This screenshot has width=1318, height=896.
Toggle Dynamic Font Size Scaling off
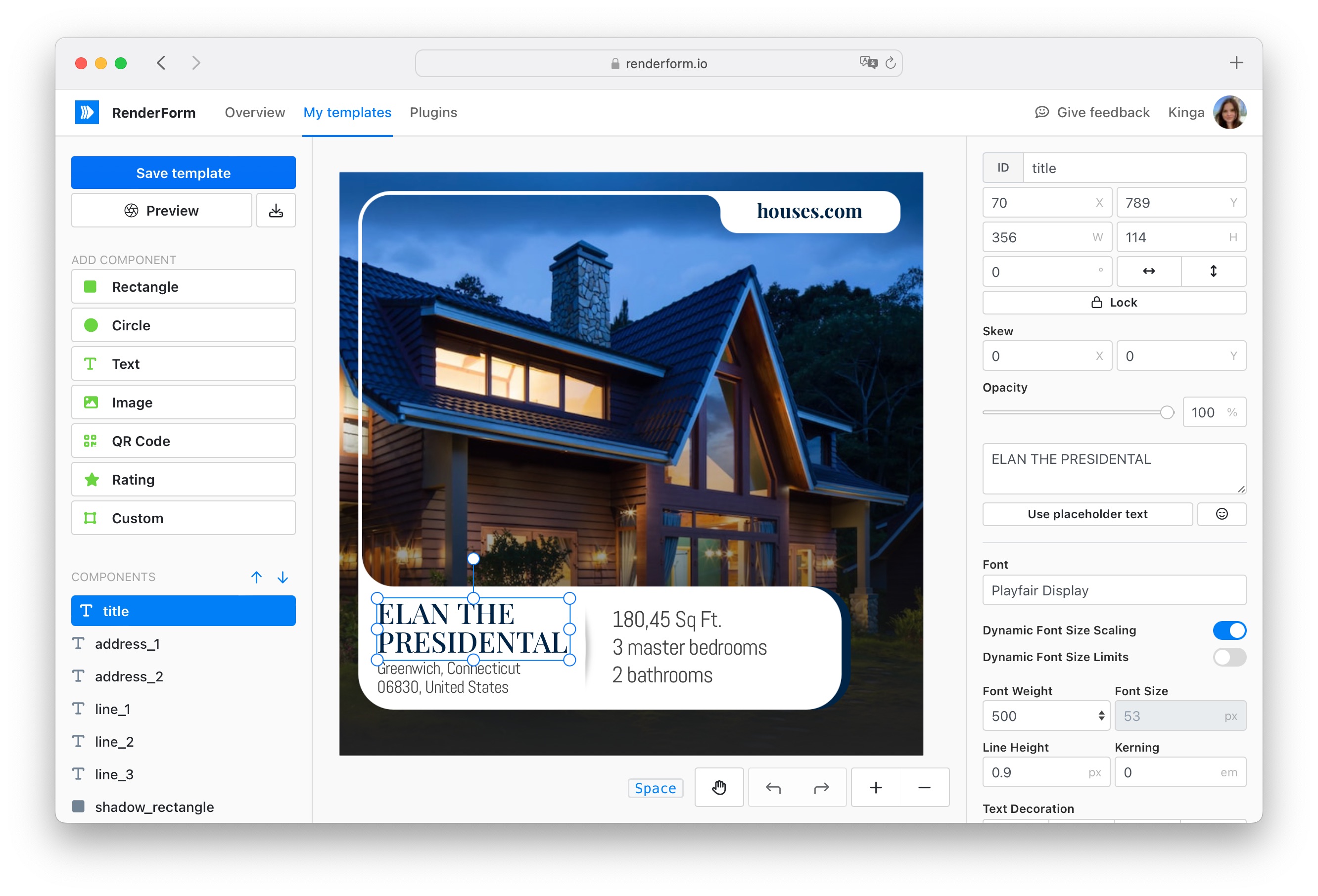click(x=1229, y=630)
